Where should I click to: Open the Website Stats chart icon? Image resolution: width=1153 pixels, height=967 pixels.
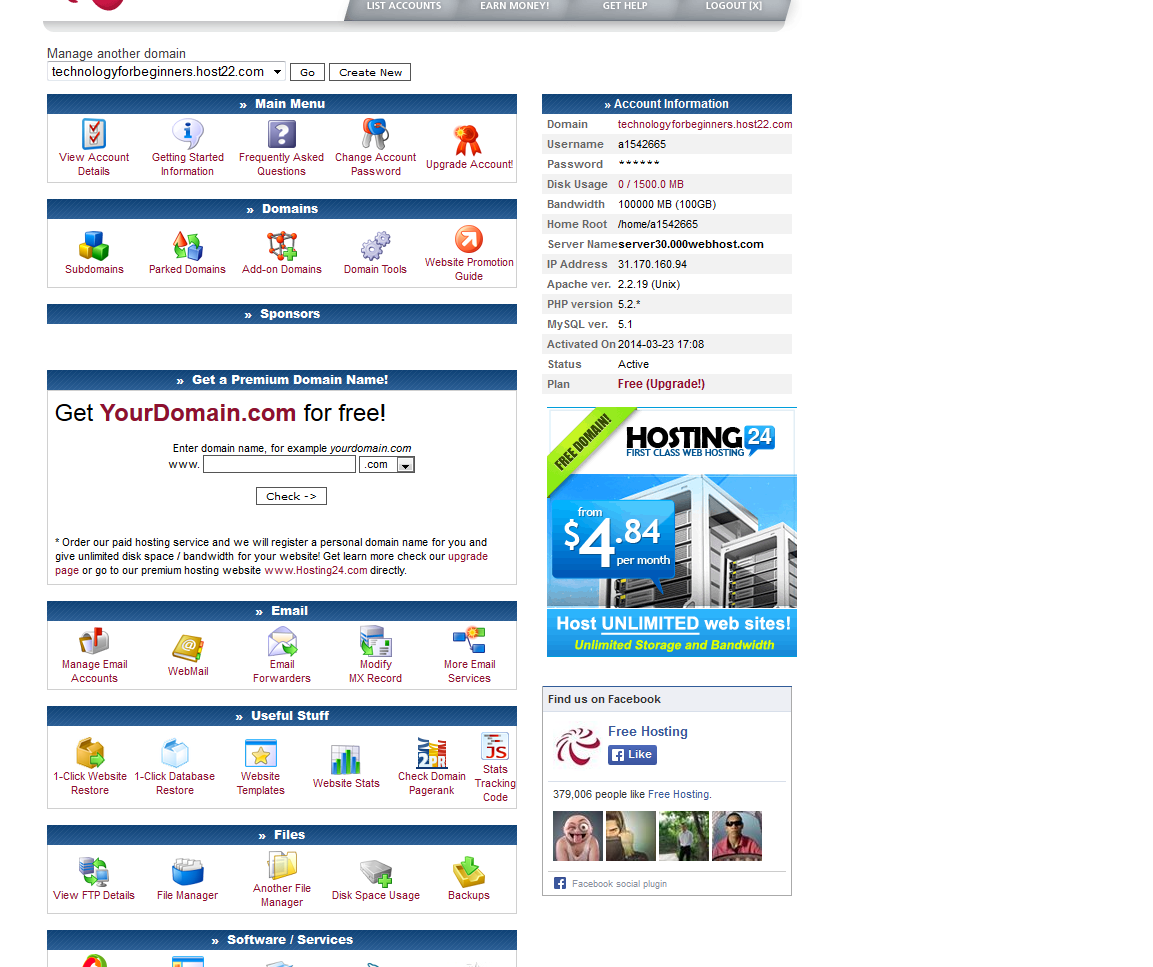point(346,760)
